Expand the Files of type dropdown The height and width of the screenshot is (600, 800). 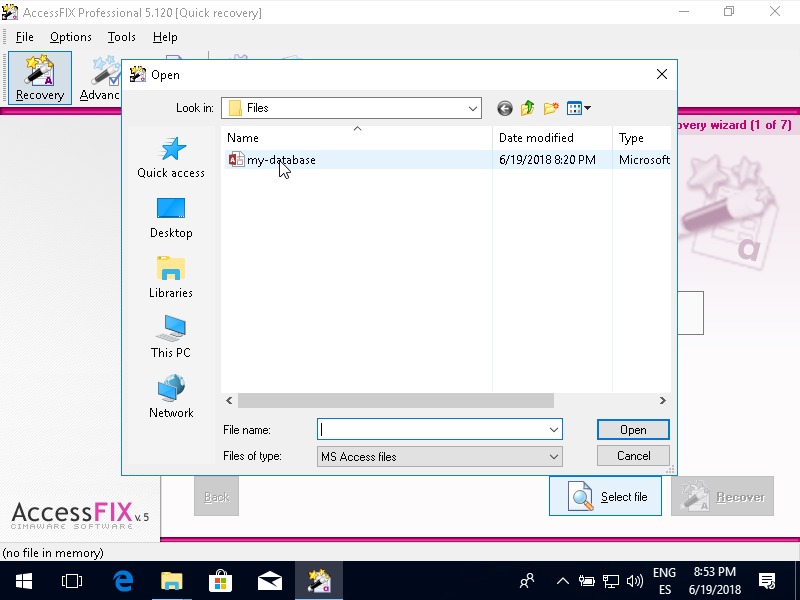(x=553, y=457)
